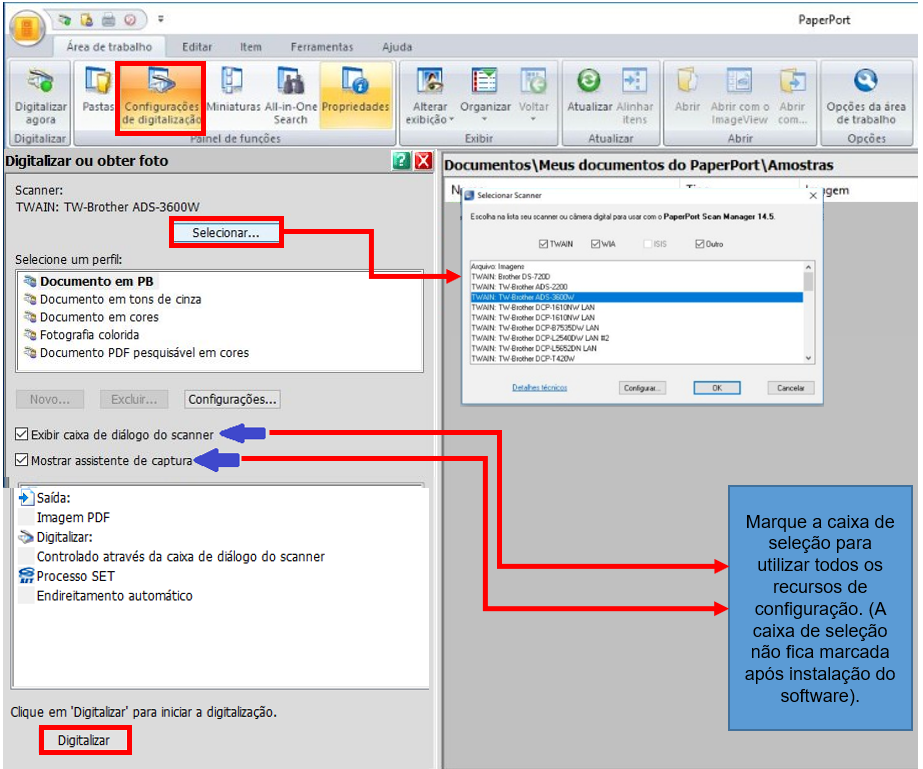Confirm with OK in Selecionar Scanner
Viewport: 923px width, 769px height.
717,388
